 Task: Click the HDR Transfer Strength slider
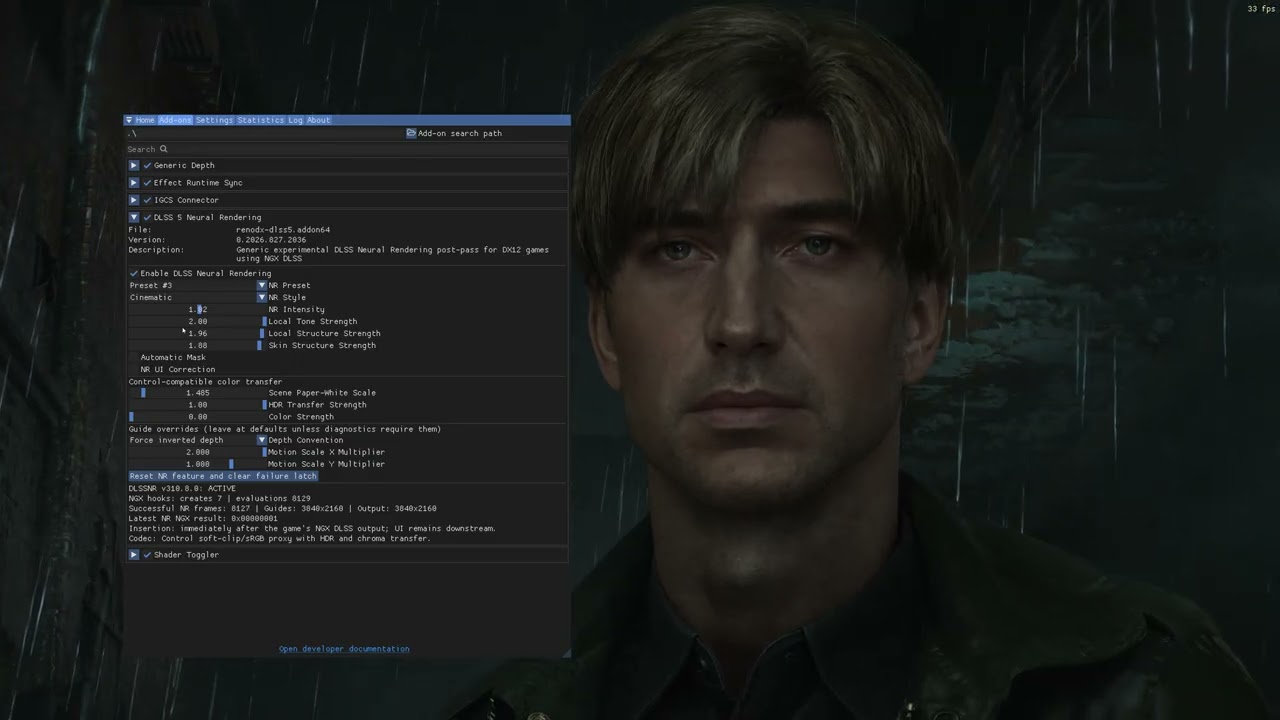pos(197,405)
